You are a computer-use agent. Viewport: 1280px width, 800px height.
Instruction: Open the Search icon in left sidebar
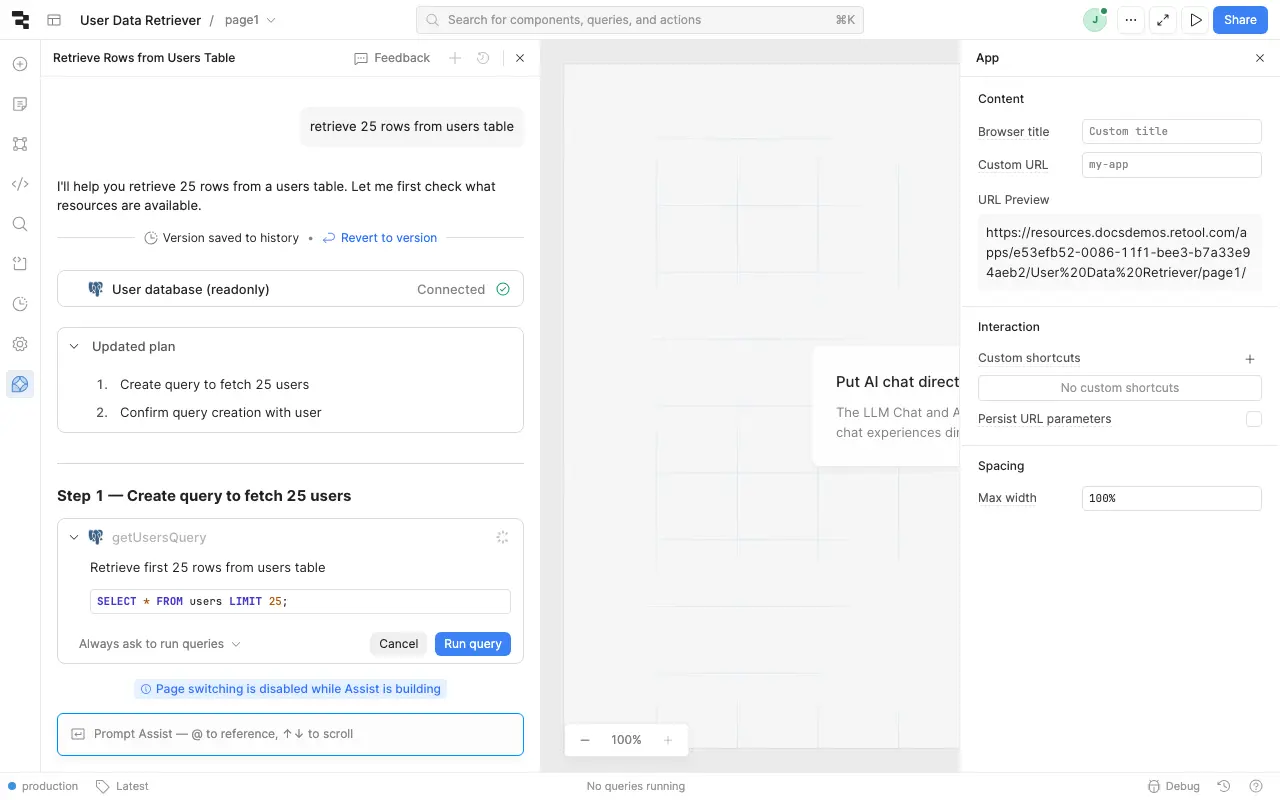click(x=20, y=224)
